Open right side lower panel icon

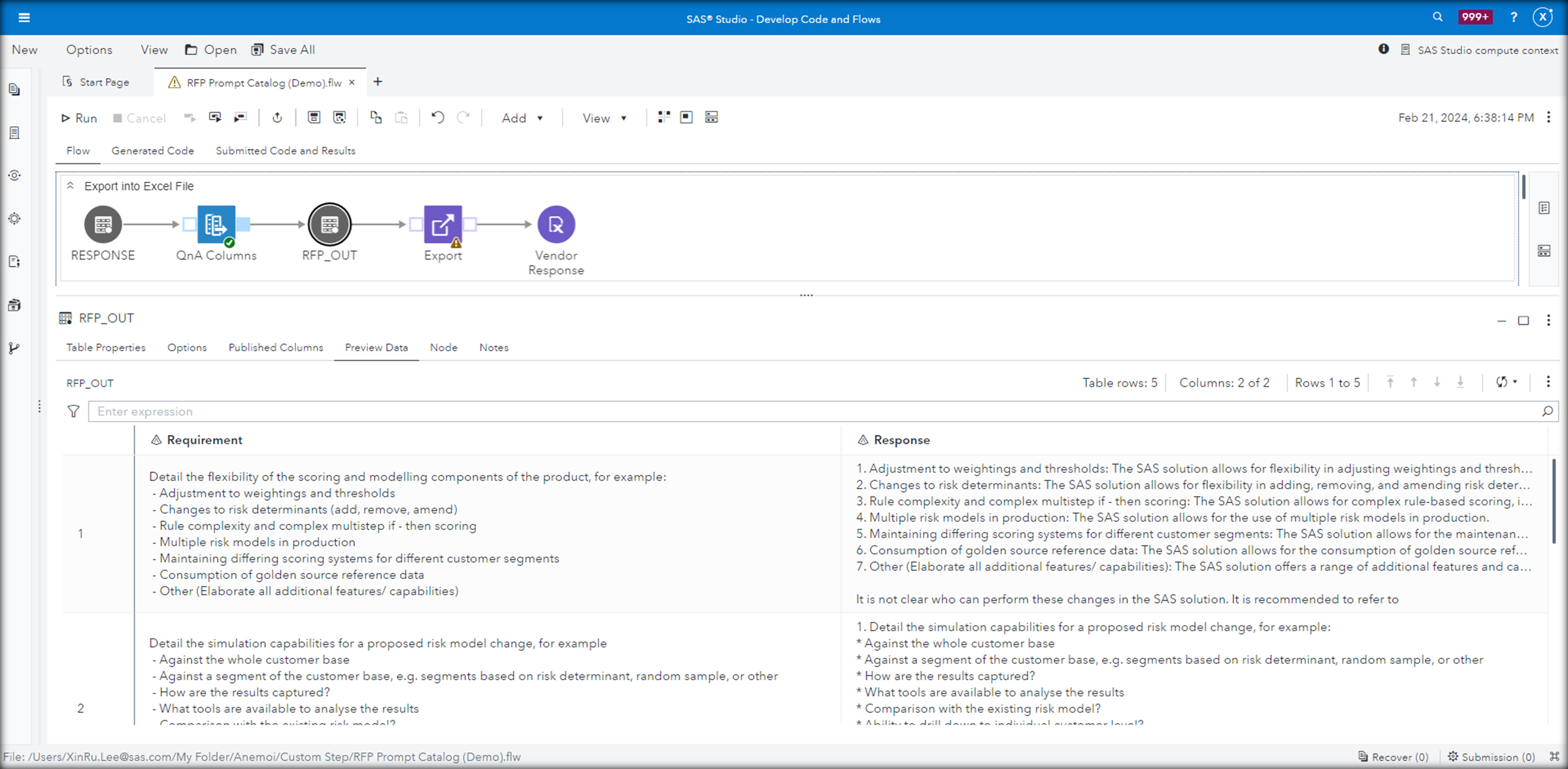(1544, 251)
